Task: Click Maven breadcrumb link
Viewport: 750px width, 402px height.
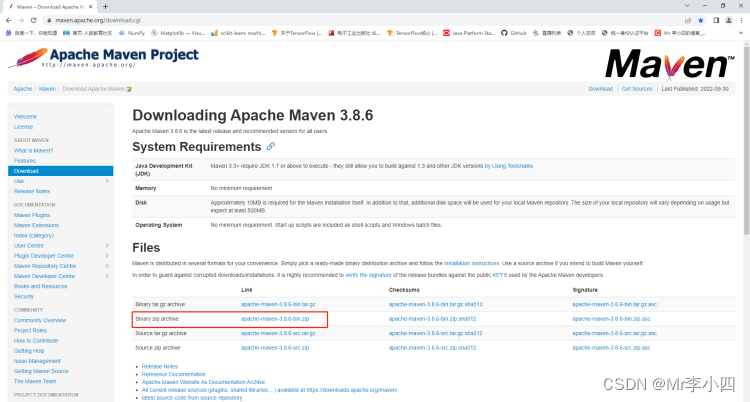Action: pyautogui.click(x=47, y=89)
